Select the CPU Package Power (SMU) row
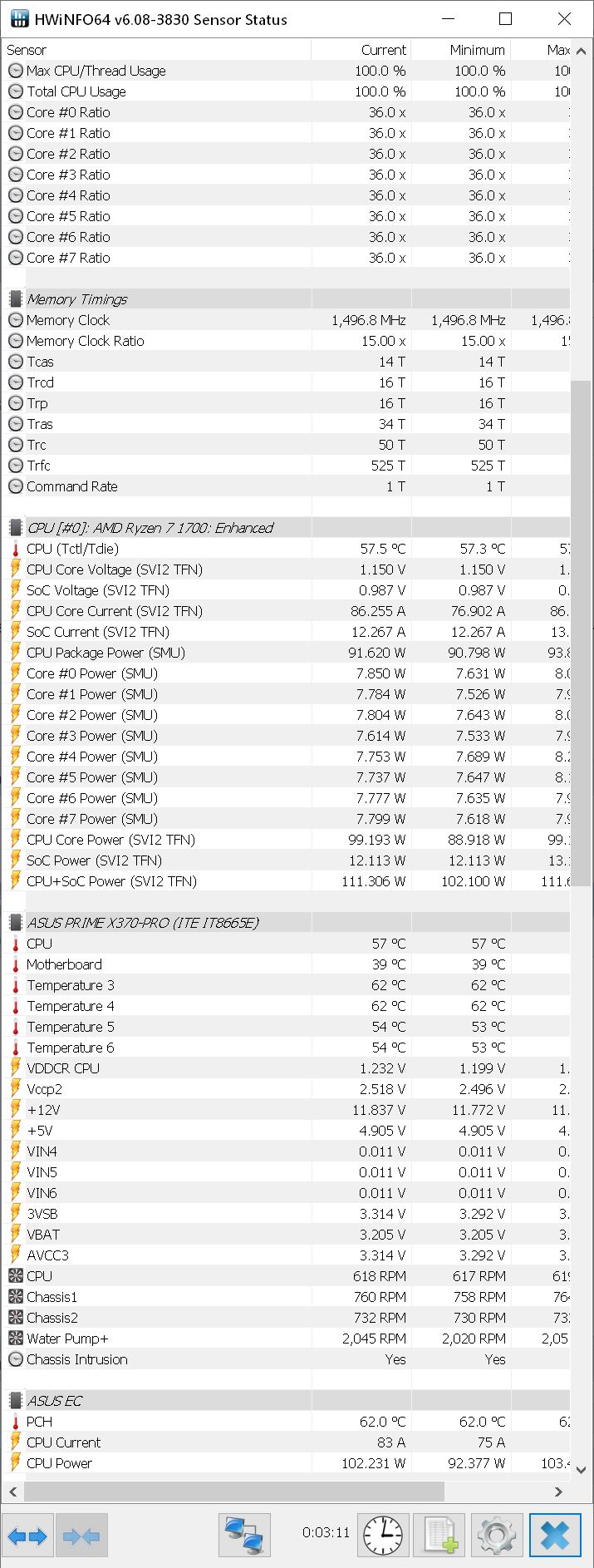The width and height of the screenshot is (594, 1568). 106,653
